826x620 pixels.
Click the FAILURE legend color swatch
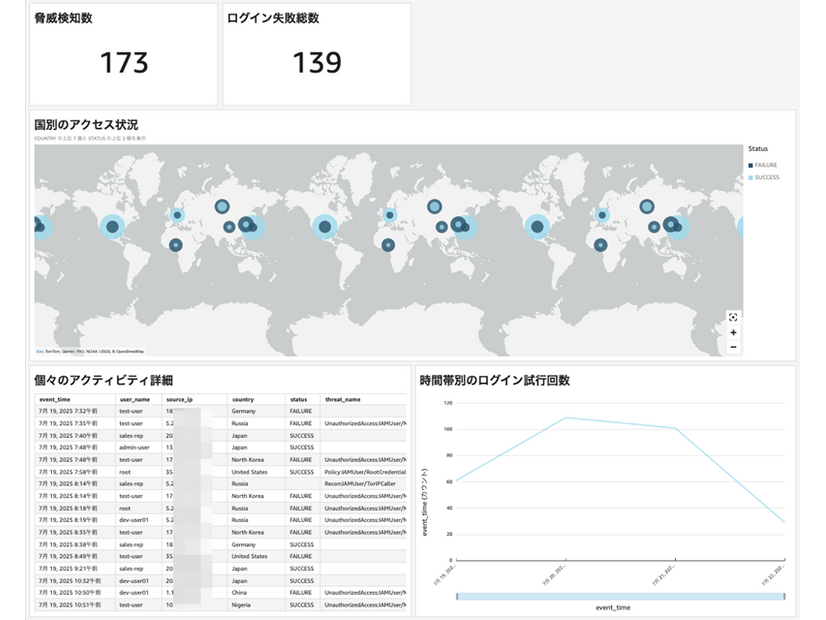click(751, 165)
